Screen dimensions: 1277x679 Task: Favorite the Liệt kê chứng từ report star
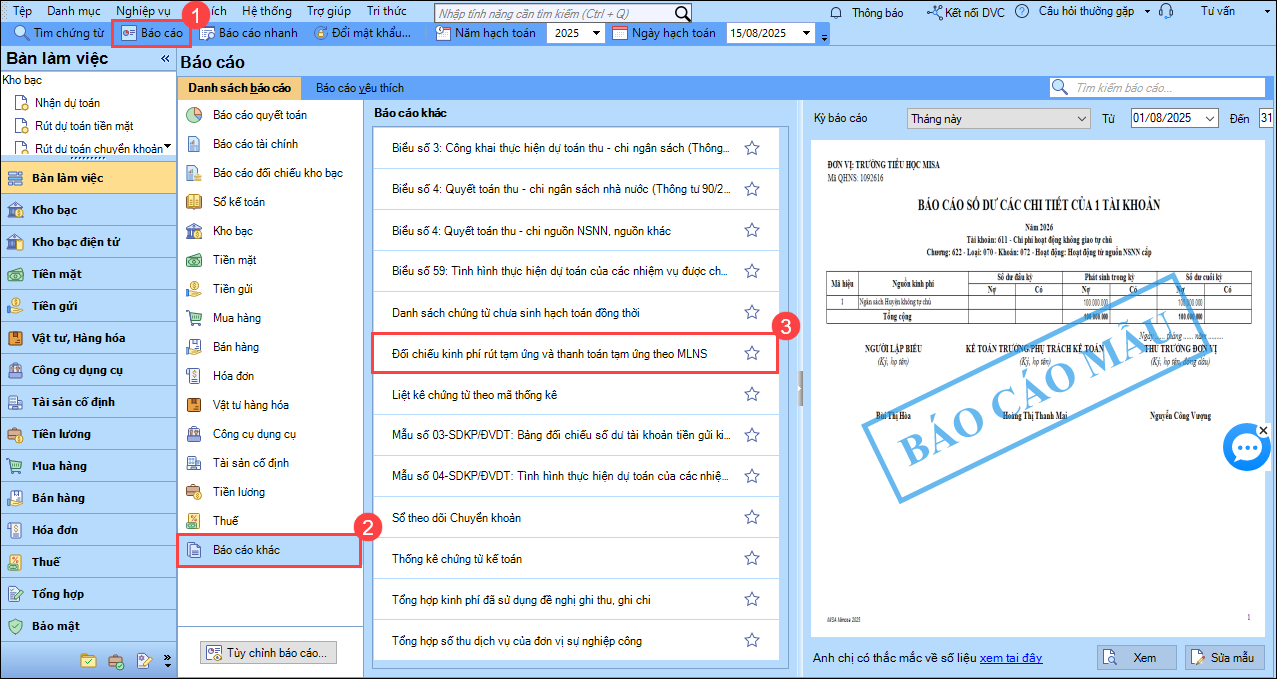[x=752, y=394]
